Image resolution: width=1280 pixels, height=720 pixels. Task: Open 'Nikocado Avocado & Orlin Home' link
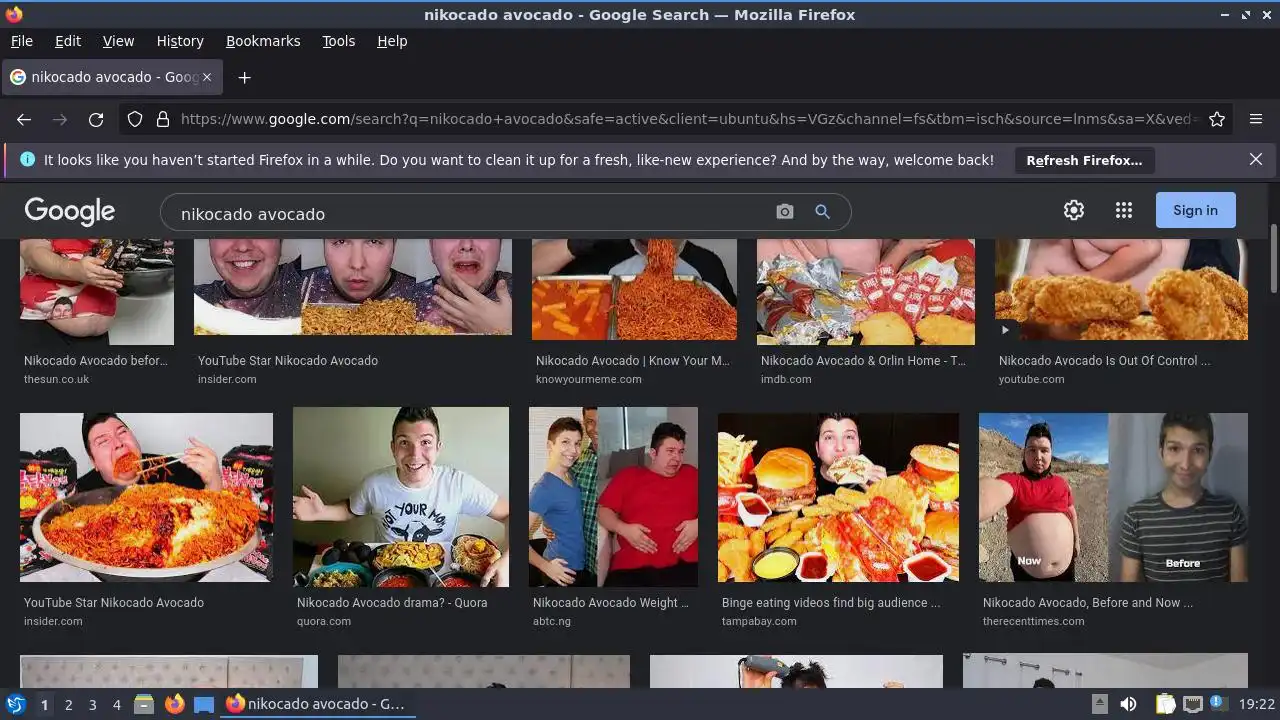click(862, 361)
